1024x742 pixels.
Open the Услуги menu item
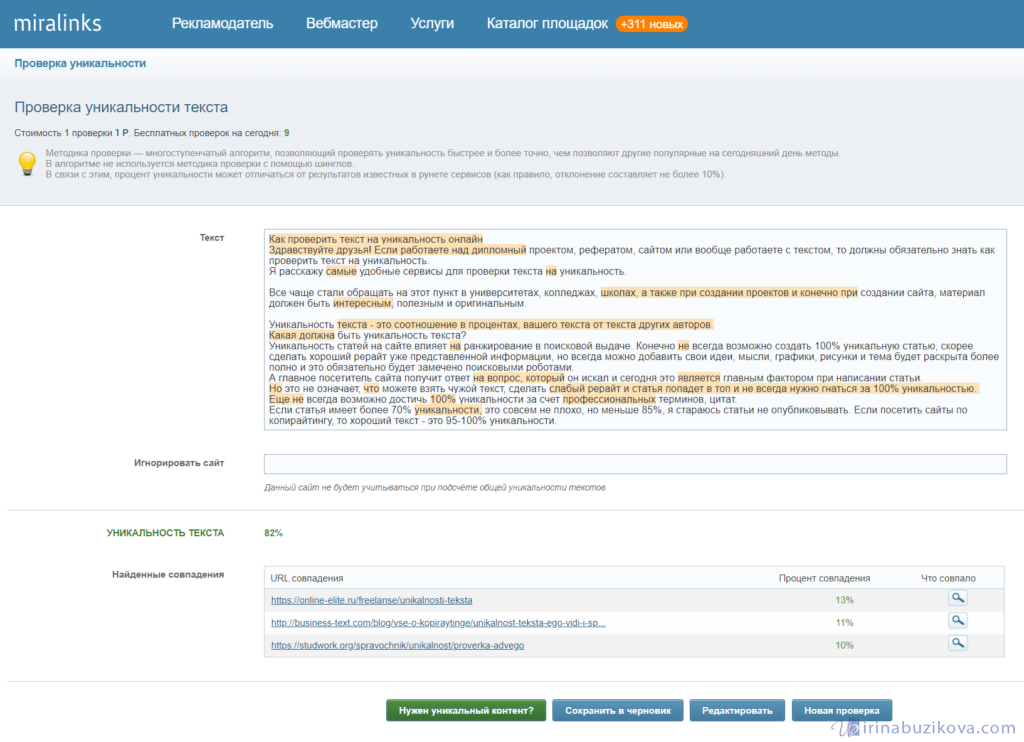pos(432,23)
